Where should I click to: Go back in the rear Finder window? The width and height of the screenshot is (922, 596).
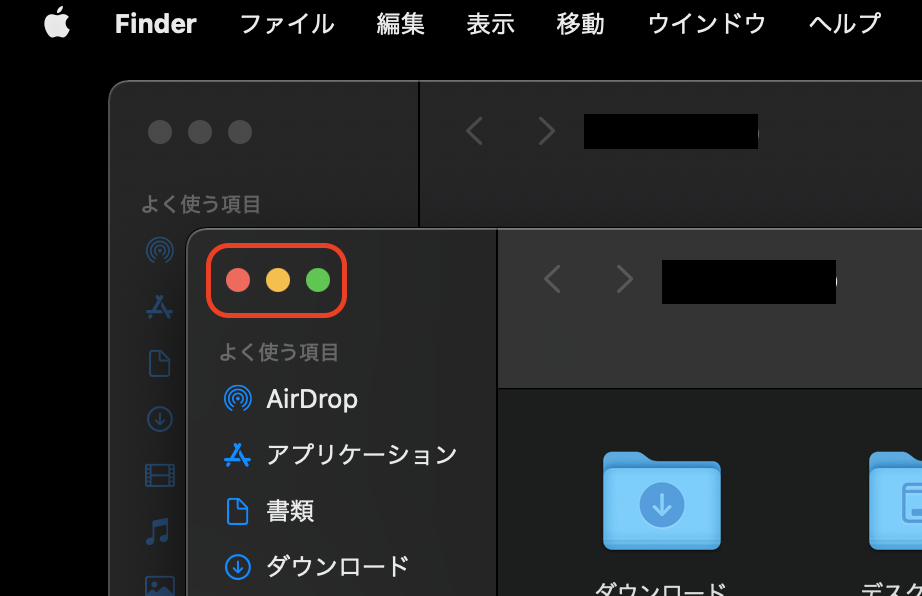474,130
